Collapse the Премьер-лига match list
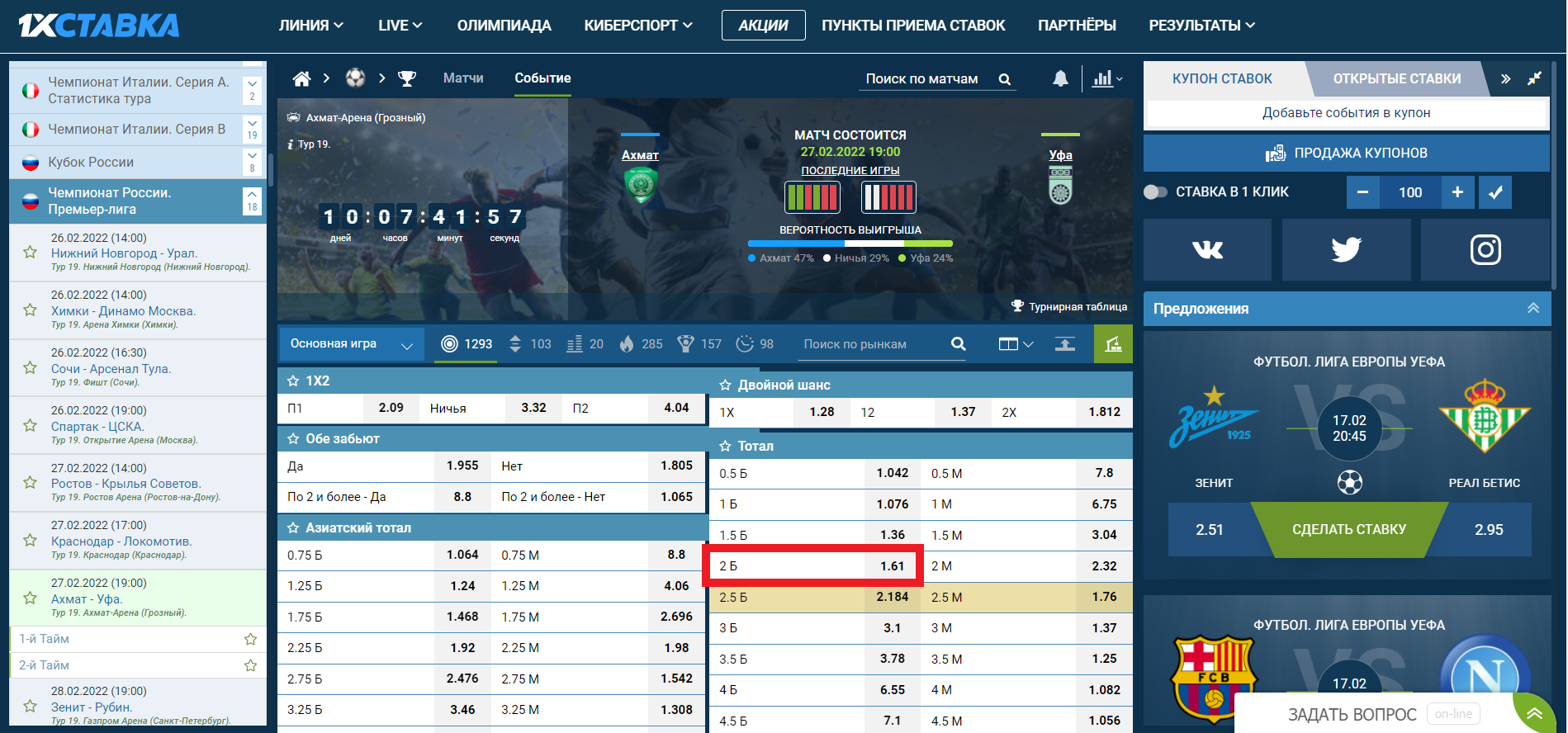The image size is (1568, 733). point(253,201)
